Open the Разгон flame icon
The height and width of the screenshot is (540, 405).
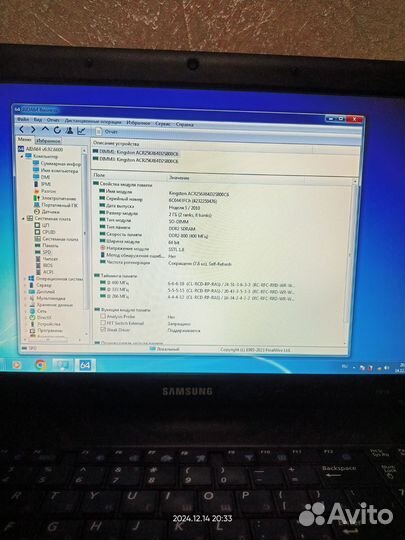pos(37,191)
